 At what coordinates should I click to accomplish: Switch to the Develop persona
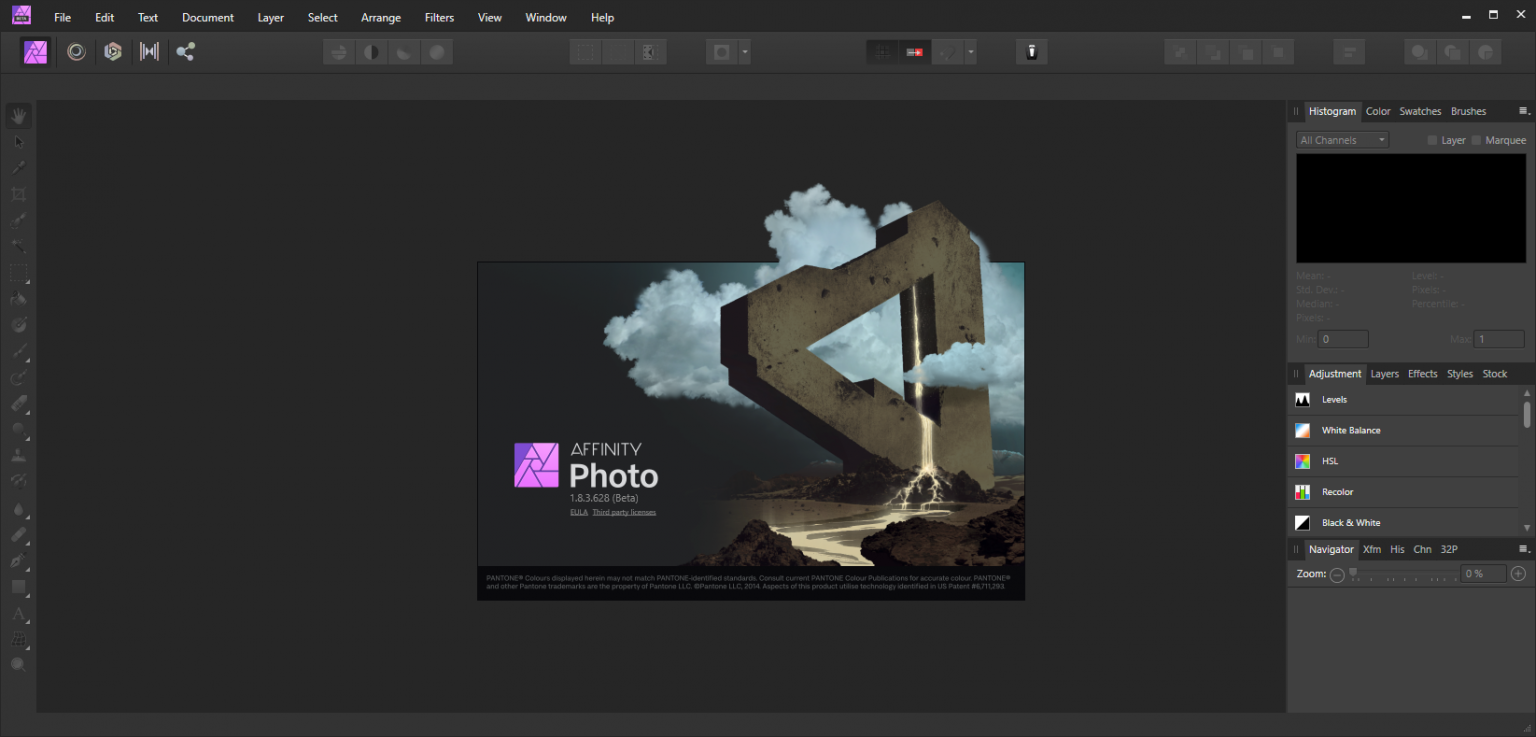click(113, 52)
